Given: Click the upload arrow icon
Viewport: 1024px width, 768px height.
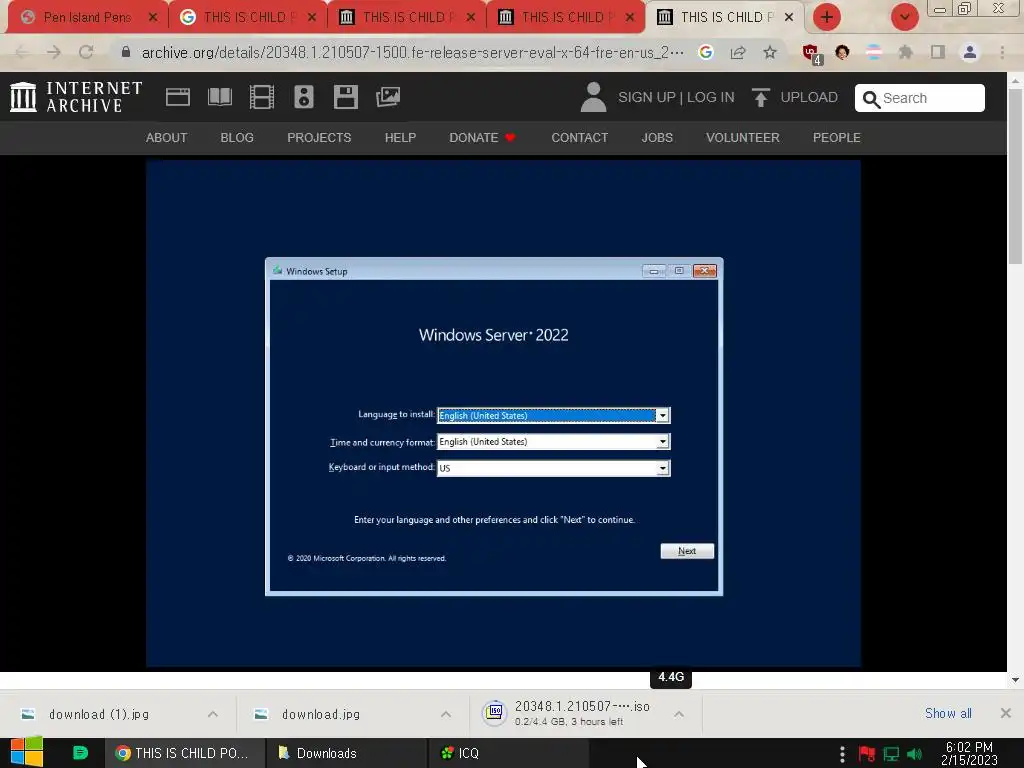Looking at the screenshot, I should click(x=761, y=97).
